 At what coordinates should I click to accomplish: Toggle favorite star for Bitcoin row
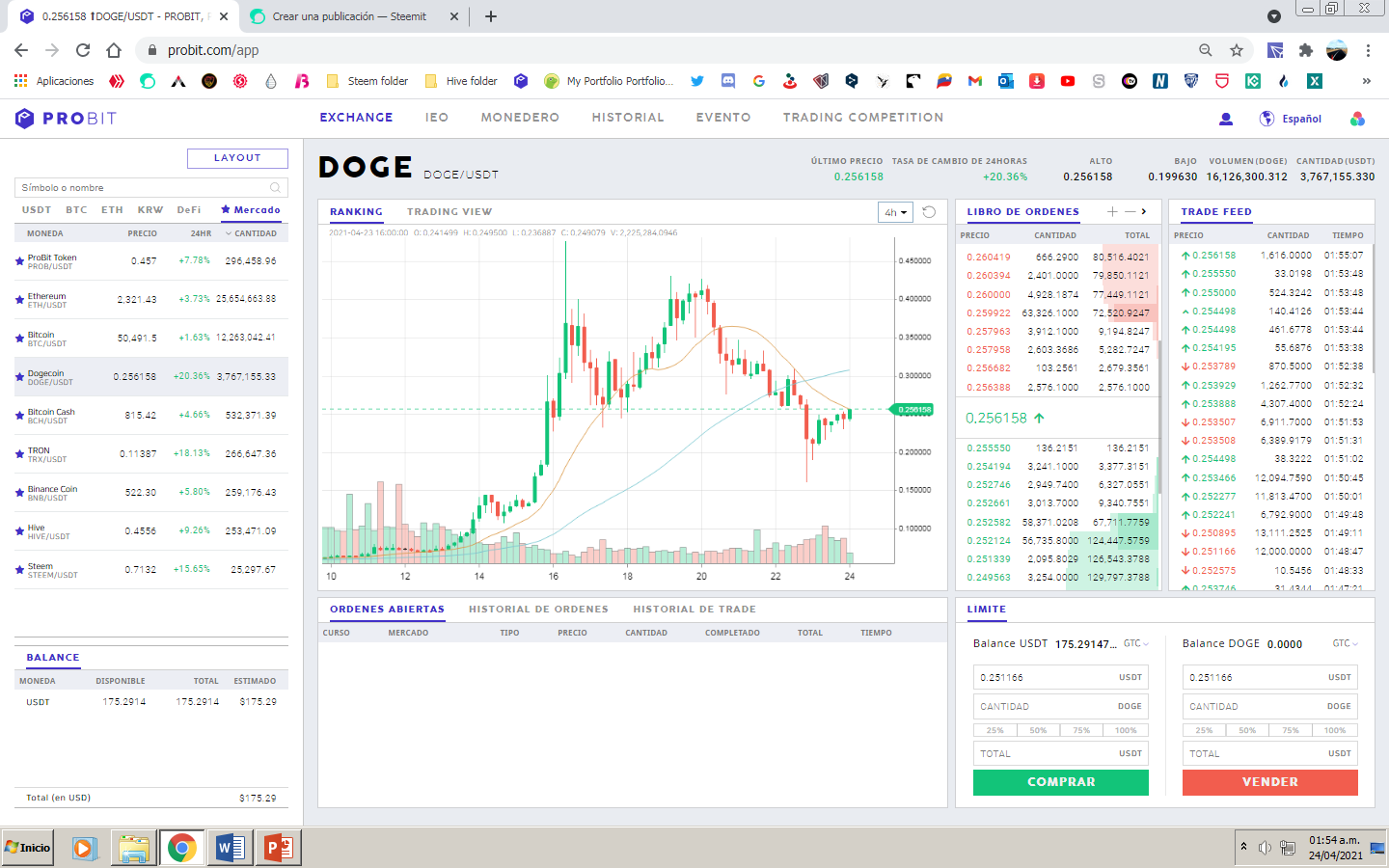tap(20, 339)
